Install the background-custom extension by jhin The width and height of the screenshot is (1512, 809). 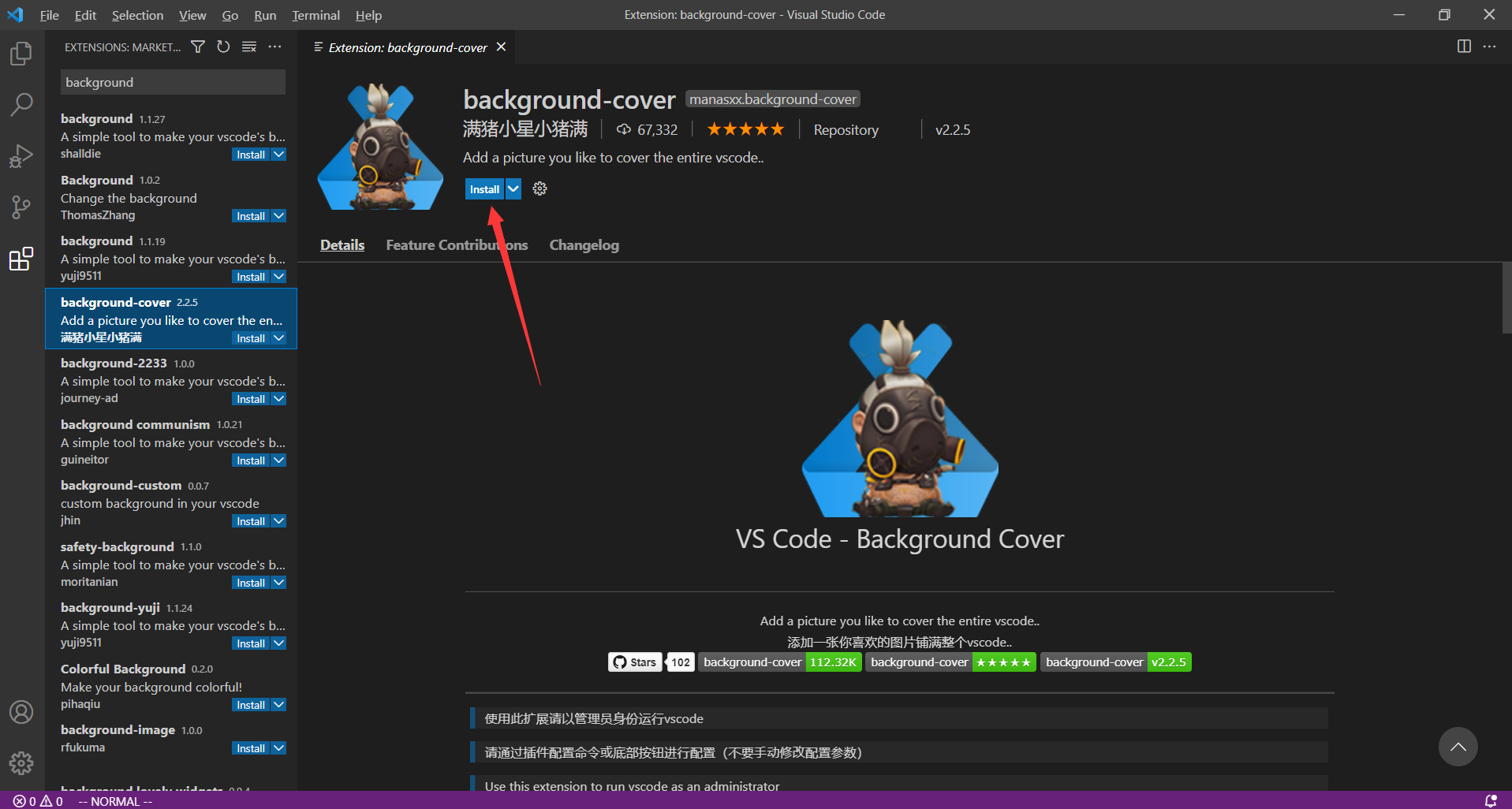251,521
